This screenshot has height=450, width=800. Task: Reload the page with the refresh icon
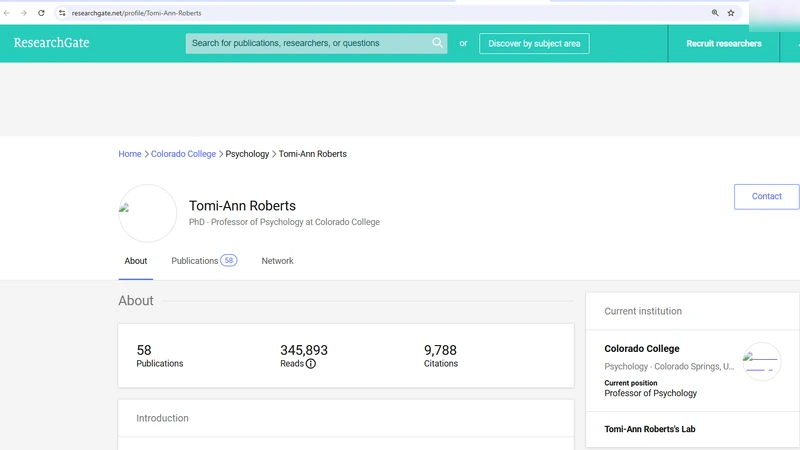click(x=41, y=13)
